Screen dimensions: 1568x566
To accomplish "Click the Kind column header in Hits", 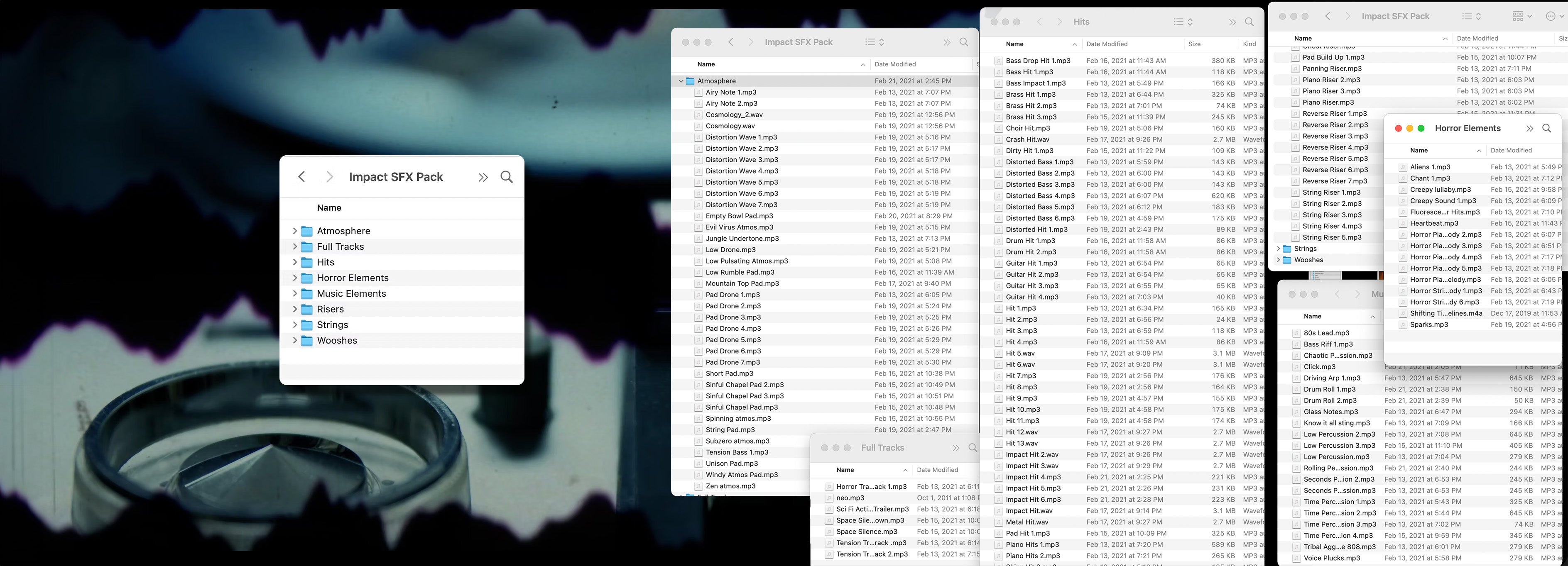I will point(1249,44).
